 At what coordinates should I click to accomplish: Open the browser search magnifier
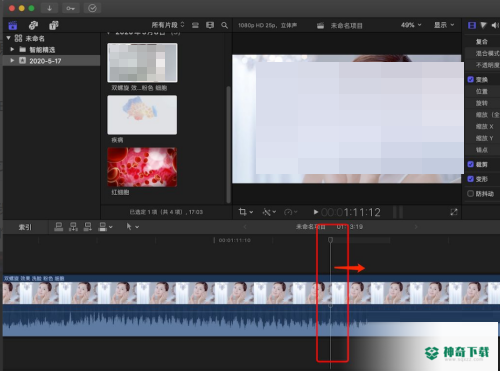[x=225, y=25]
